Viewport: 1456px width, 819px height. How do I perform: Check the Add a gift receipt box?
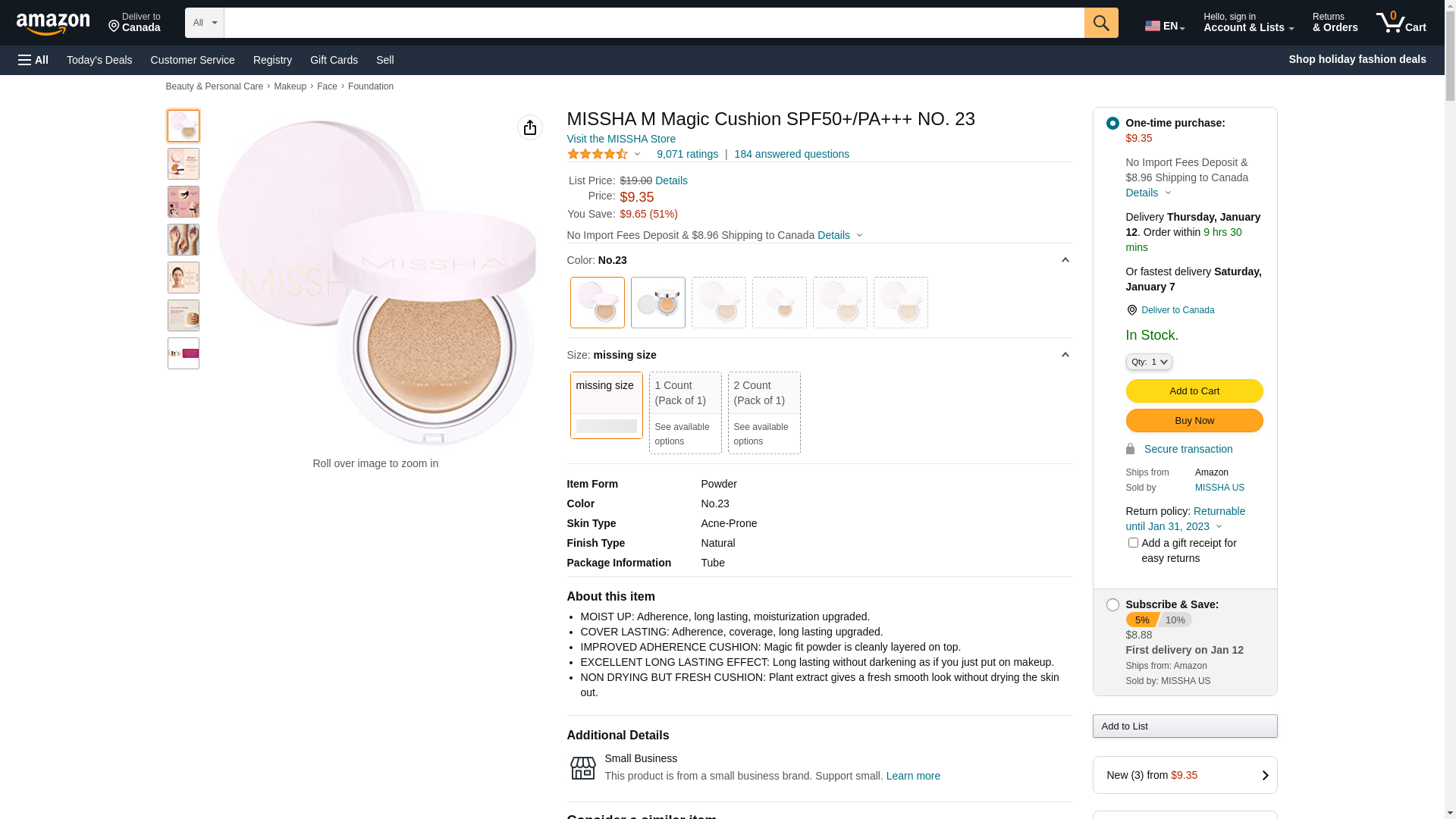[x=1133, y=543]
